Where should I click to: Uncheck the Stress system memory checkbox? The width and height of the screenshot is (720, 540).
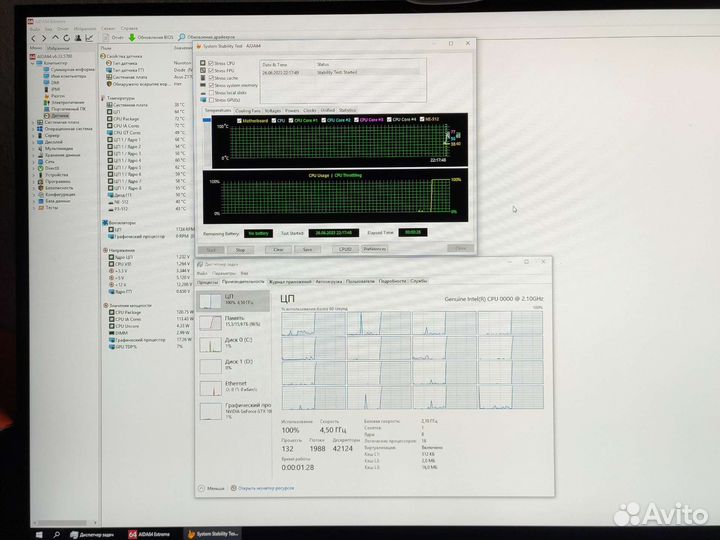point(211,85)
